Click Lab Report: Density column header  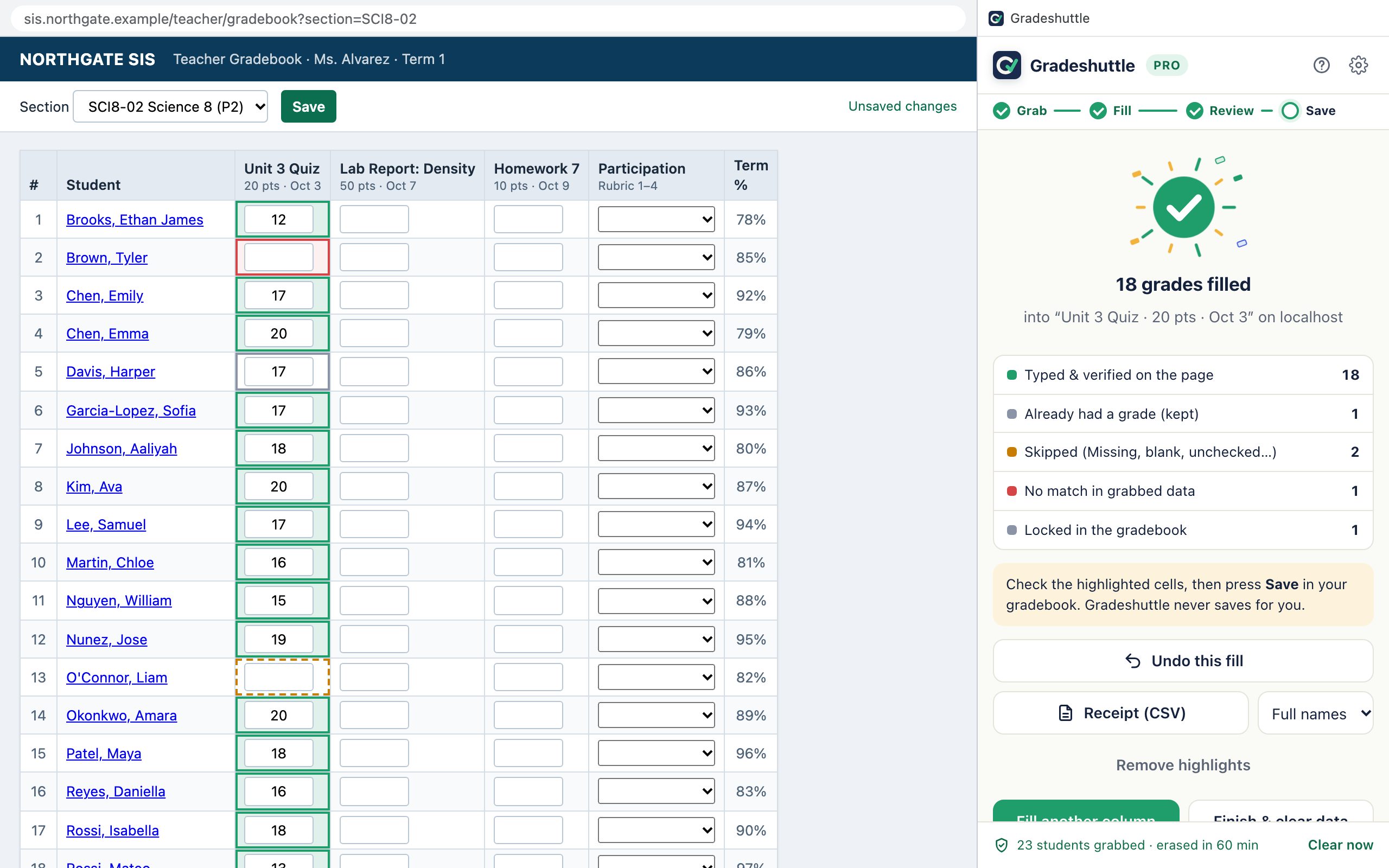407,176
